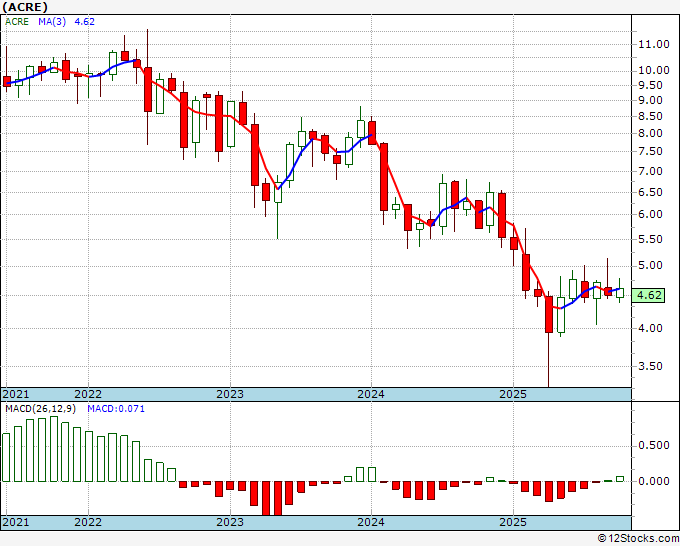Click 2025 on the price chart timeline

pyautogui.click(x=513, y=394)
